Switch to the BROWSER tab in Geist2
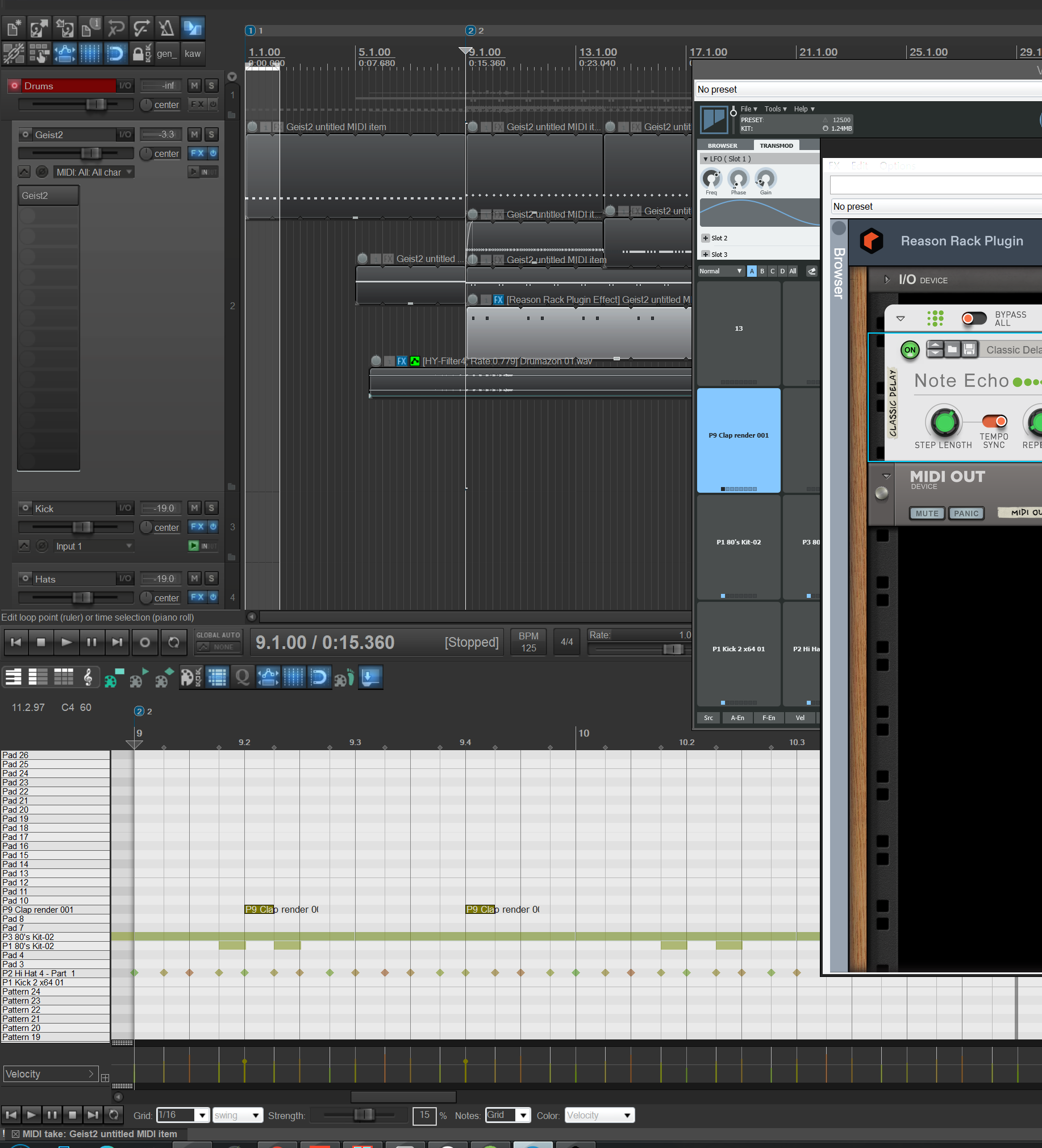The height and width of the screenshot is (1148, 1042). click(722, 146)
